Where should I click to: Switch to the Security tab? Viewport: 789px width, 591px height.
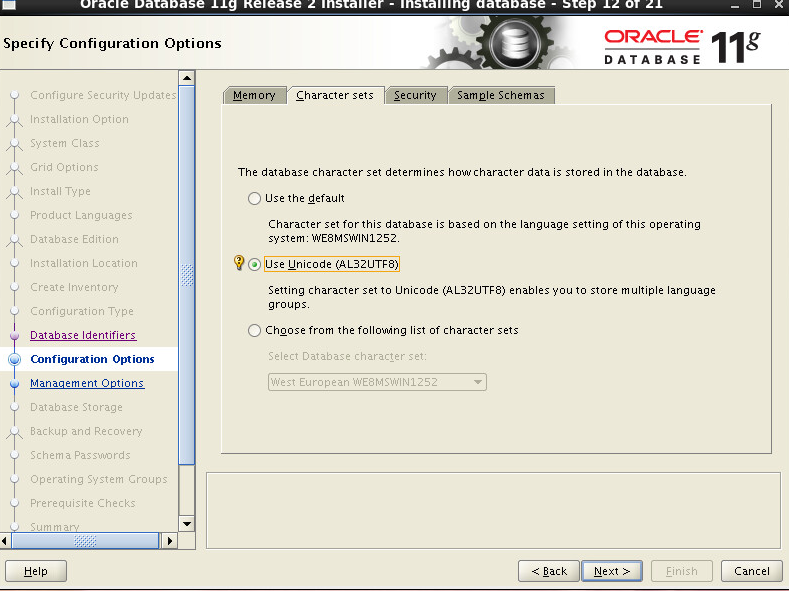[415, 95]
